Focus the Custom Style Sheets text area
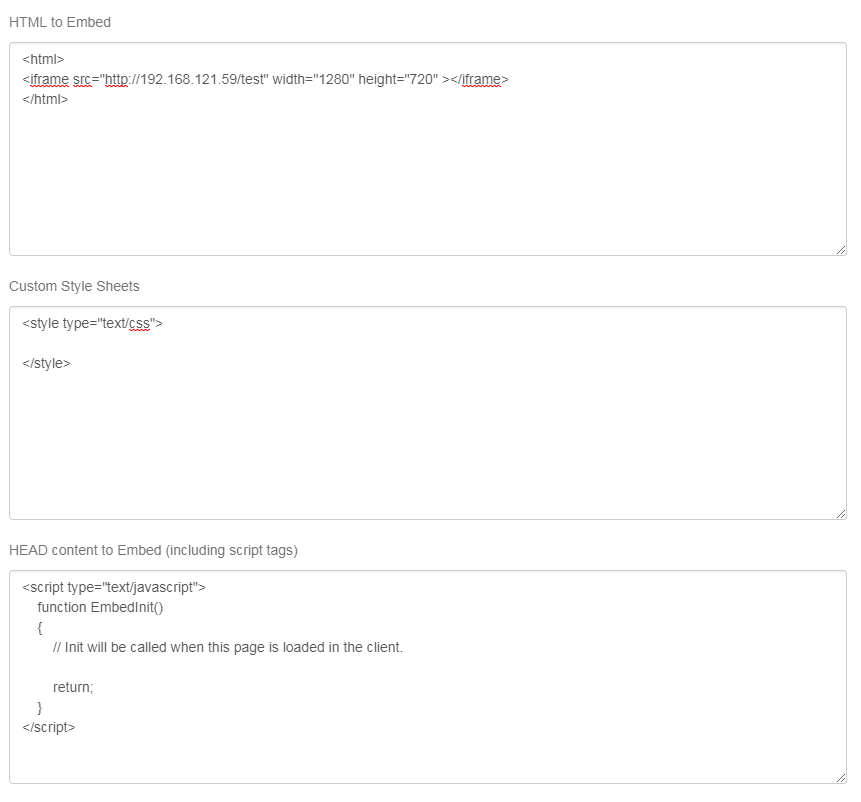 tap(428, 440)
